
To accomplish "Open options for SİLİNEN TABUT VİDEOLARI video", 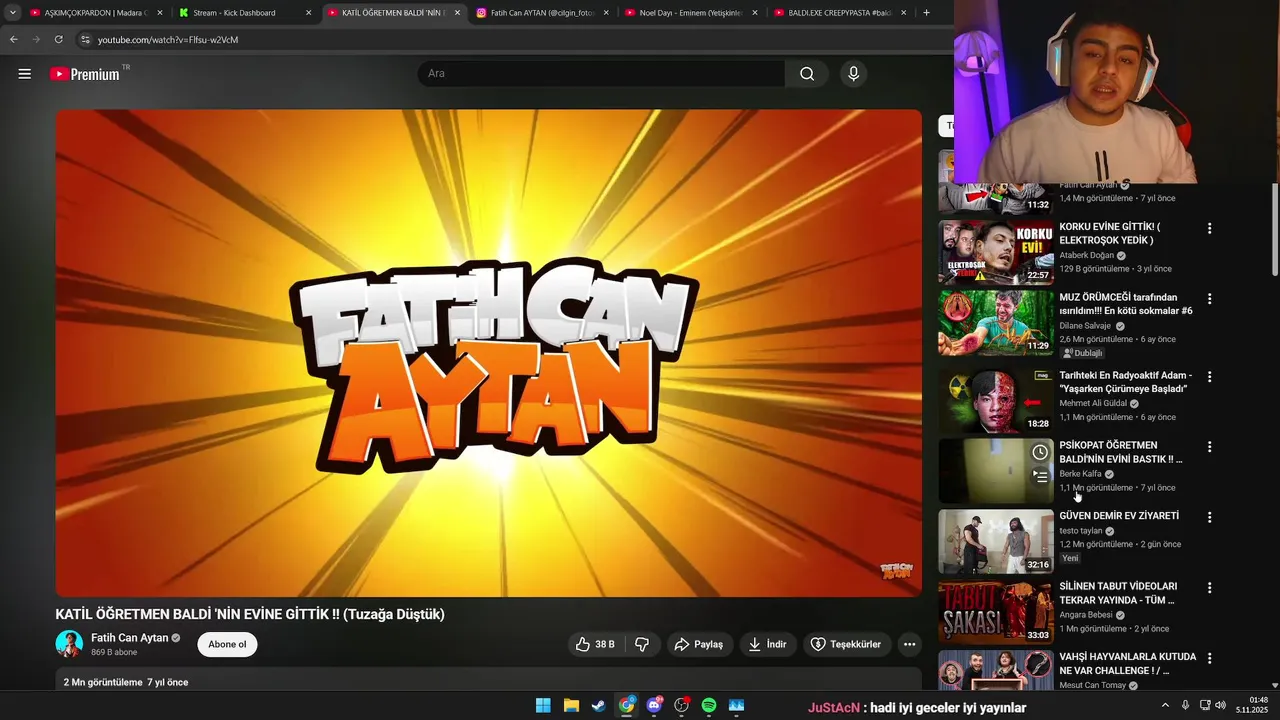I will click(x=1209, y=588).
